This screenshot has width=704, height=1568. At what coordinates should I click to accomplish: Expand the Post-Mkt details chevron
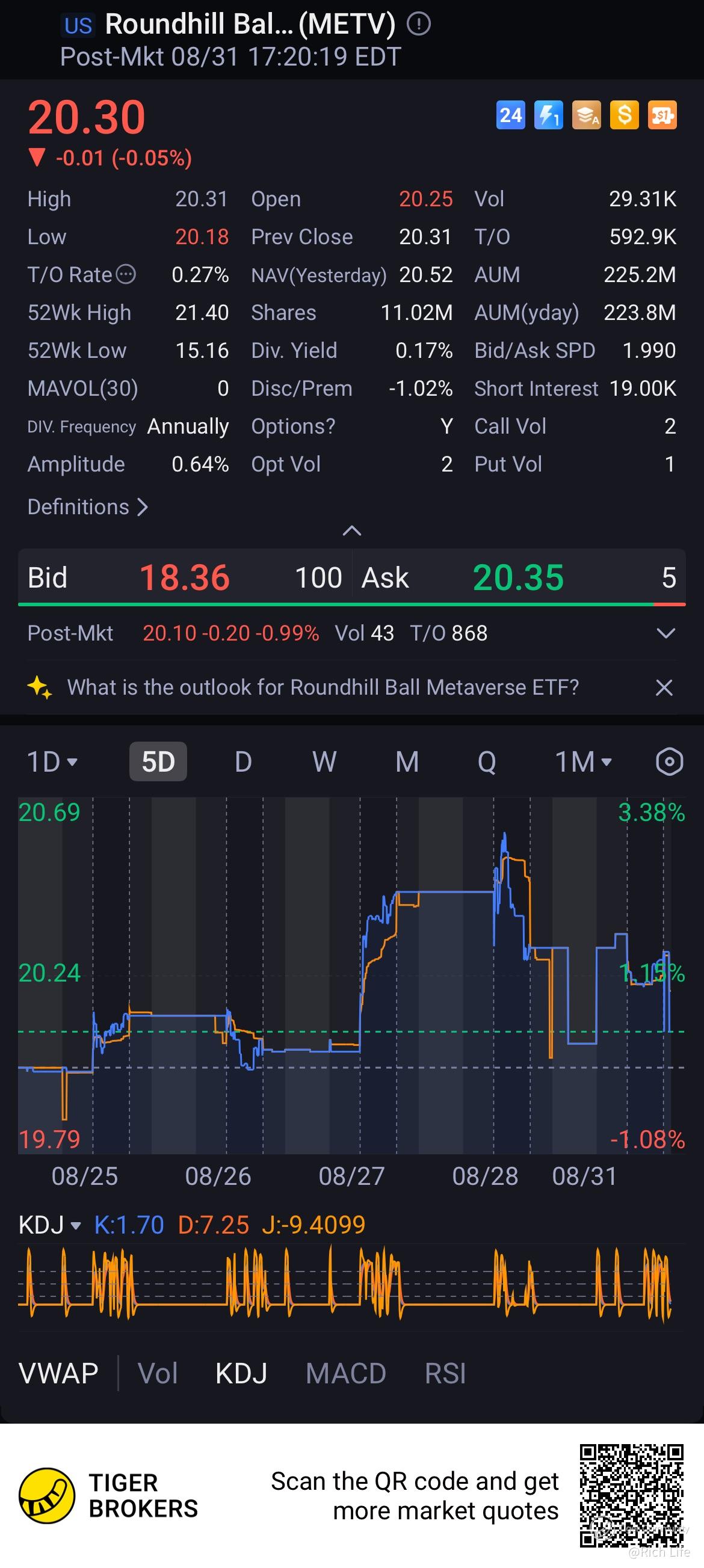(665, 633)
